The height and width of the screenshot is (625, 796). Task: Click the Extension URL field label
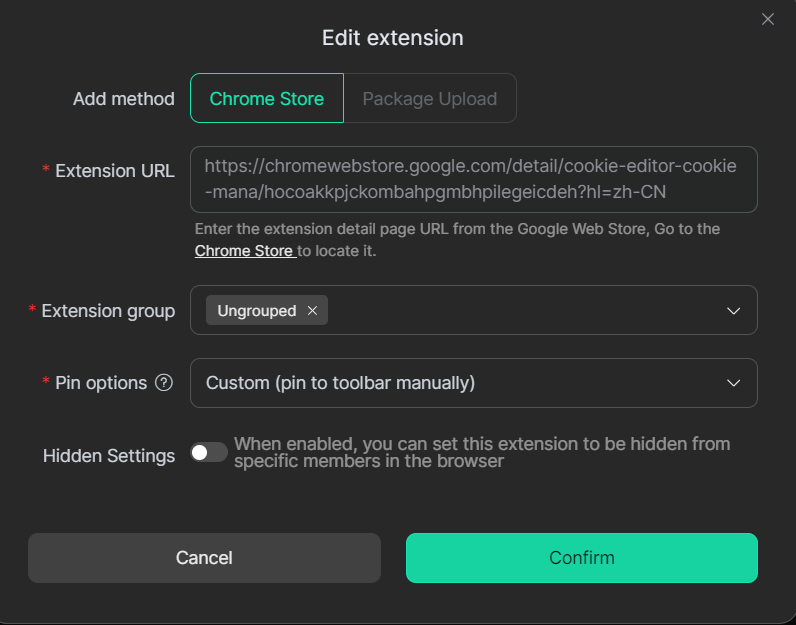(x=114, y=171)
